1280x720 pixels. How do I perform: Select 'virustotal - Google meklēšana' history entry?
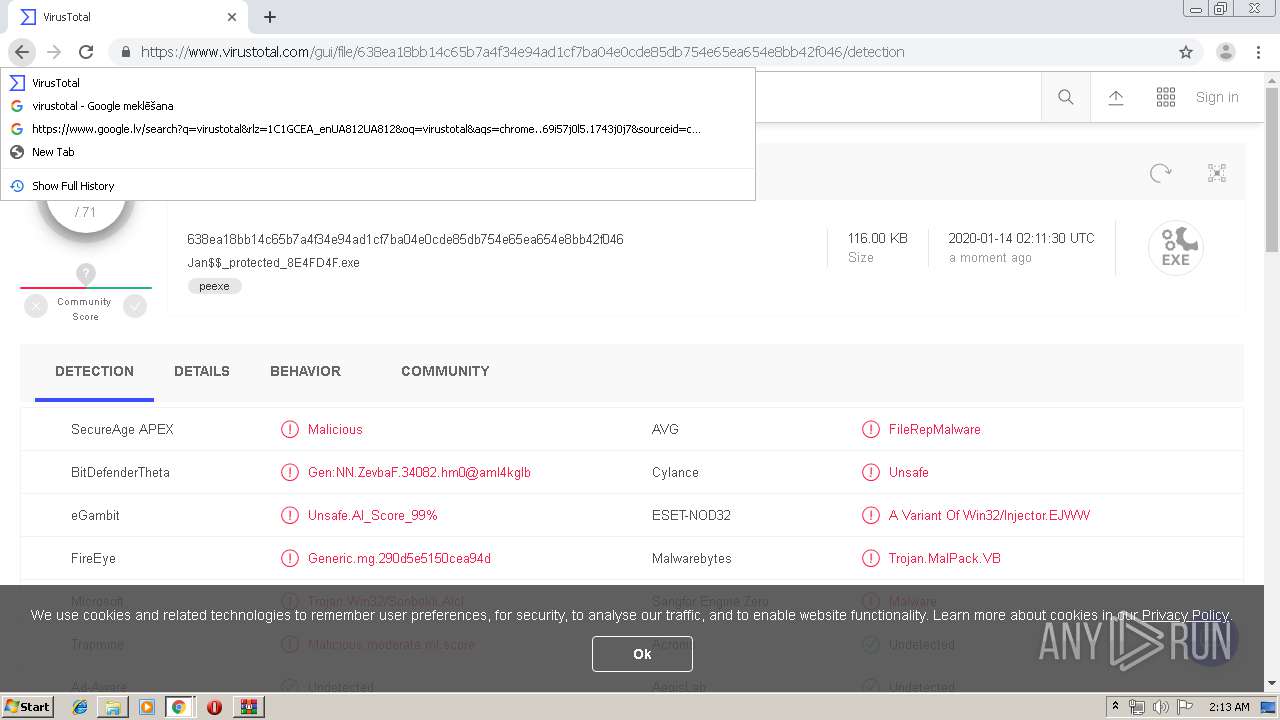pos(378,106)
